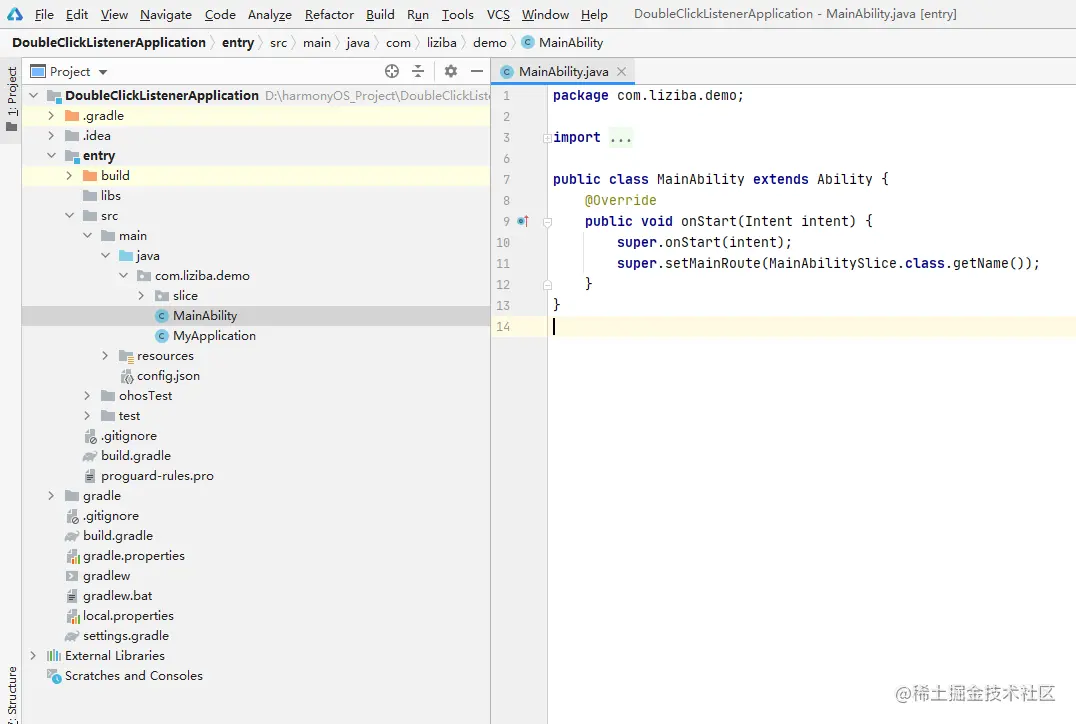
Task: Click the liziba breadcrumb
Action: pyautogui.click(x=441, y=43)
